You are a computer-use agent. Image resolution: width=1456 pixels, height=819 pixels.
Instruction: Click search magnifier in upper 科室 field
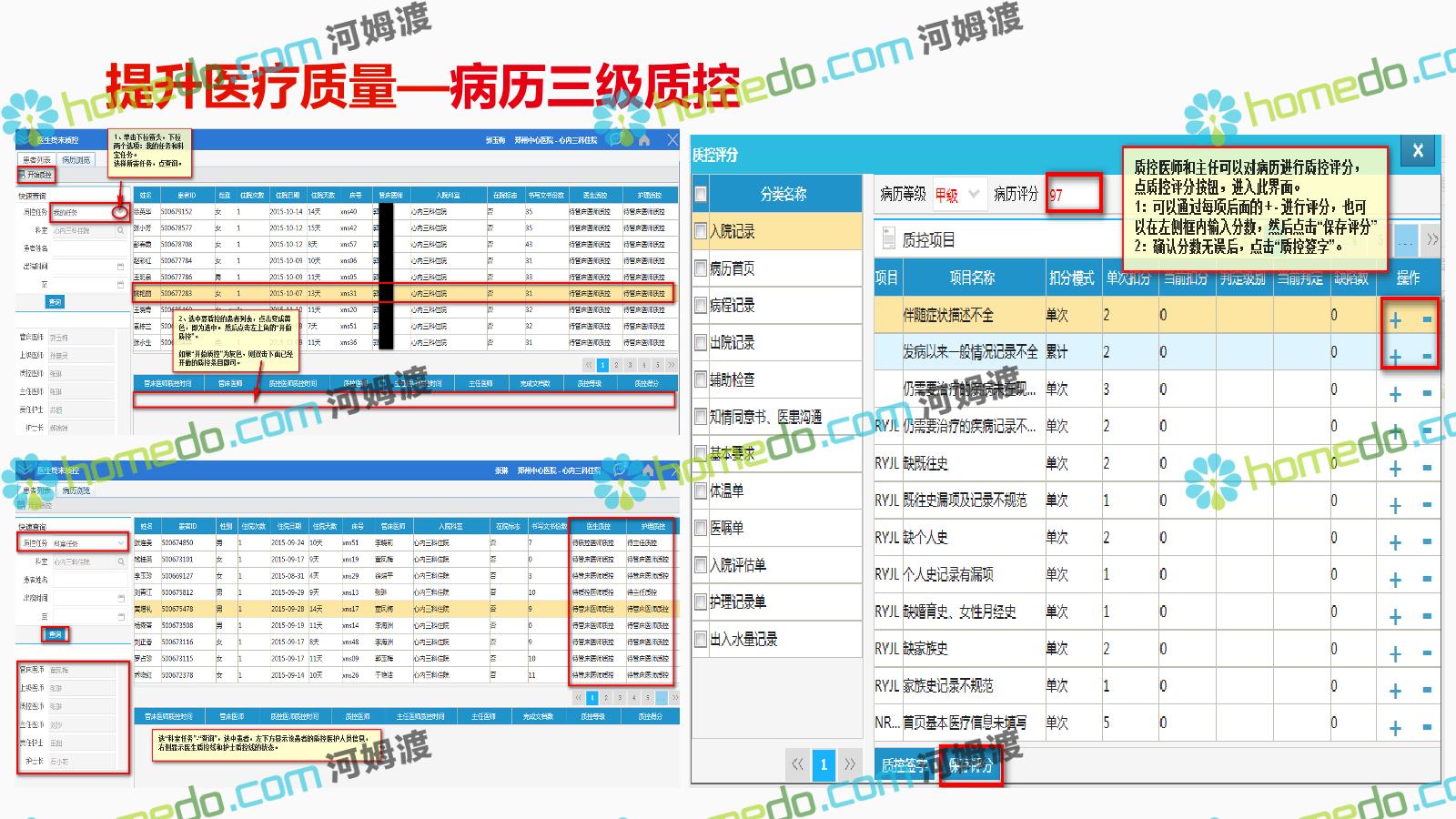120,230
